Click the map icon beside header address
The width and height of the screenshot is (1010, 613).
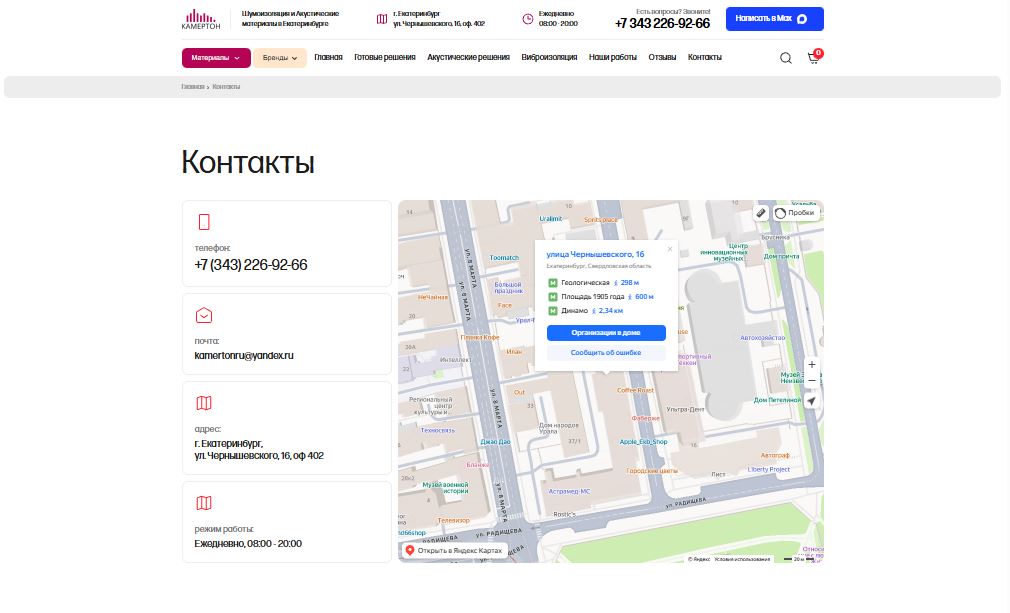pyautogui.click(x=382, y=19)
